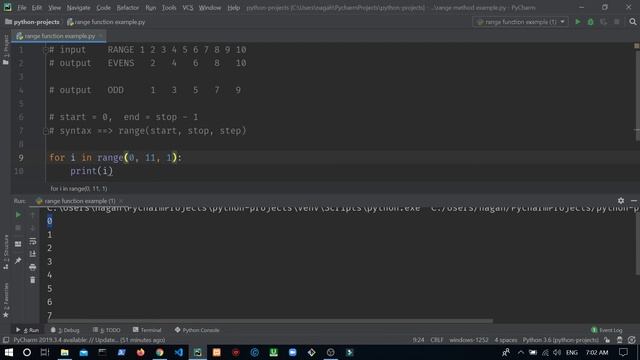Viewport: 640px width, 360px height.
Task: Close the Run panel 'range function example (1)' tab
Action: pos(121,201)
